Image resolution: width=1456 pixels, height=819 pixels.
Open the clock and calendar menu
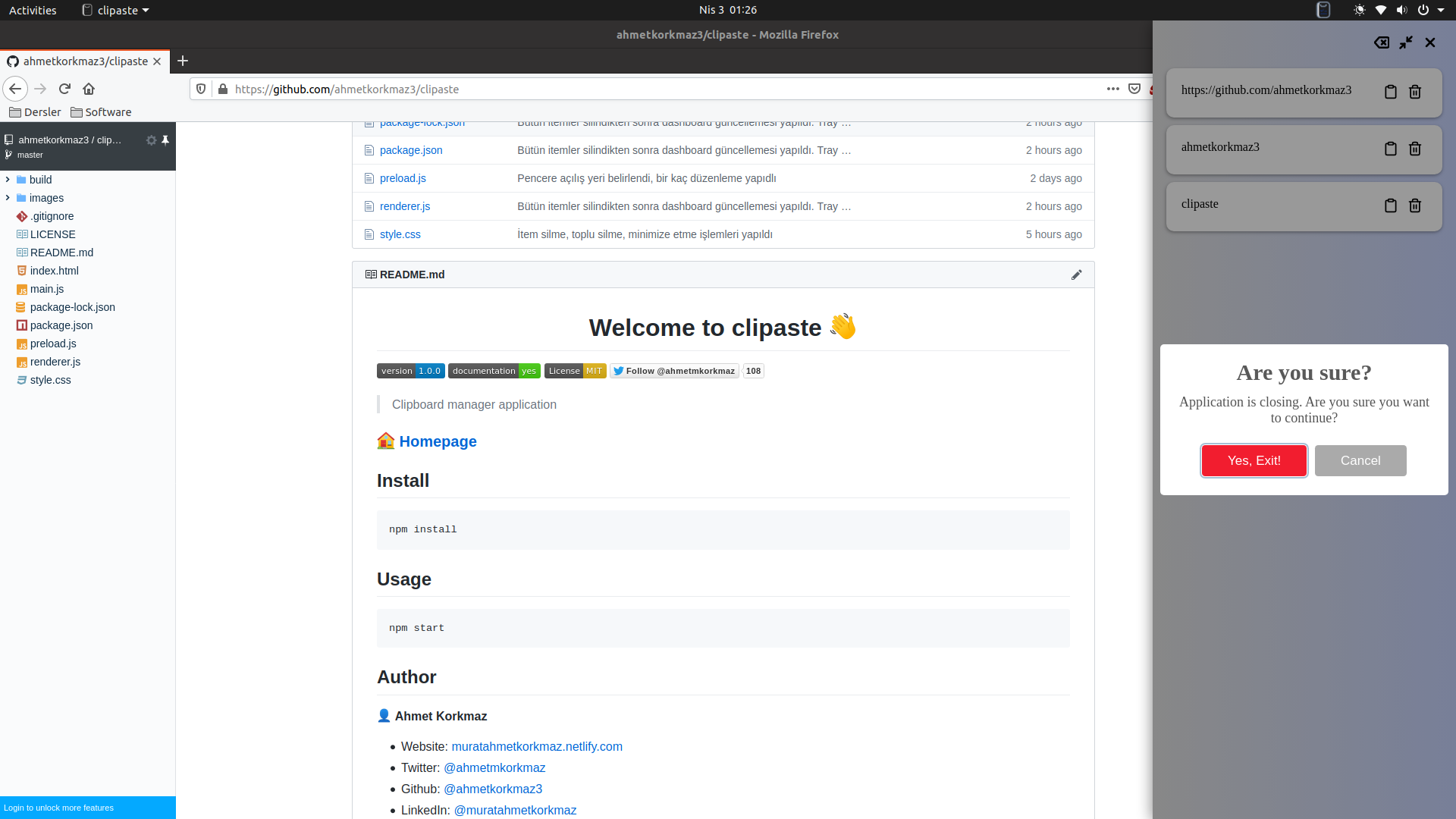728,10
